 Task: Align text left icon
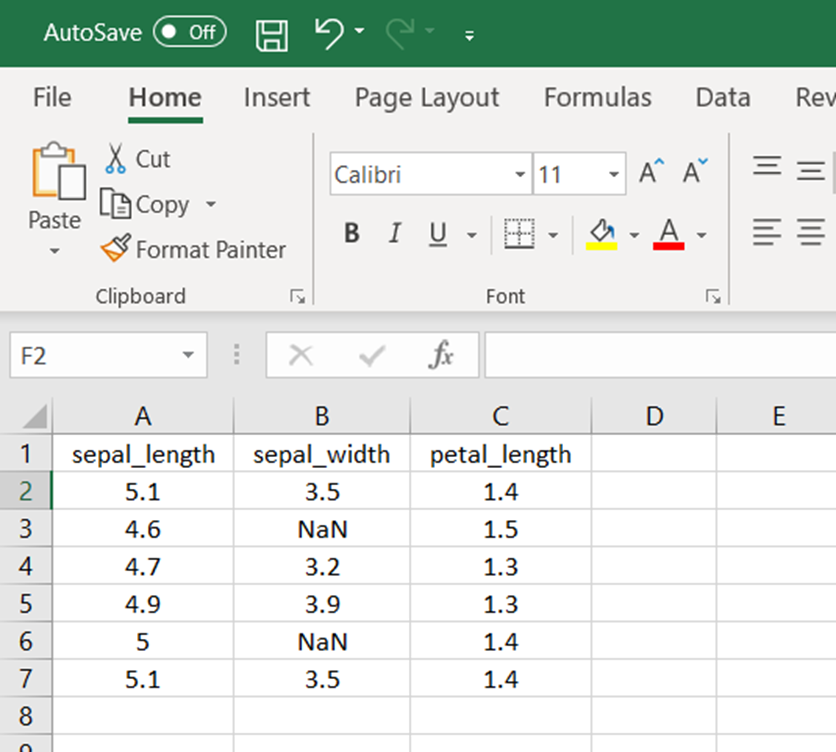point(767,232)
